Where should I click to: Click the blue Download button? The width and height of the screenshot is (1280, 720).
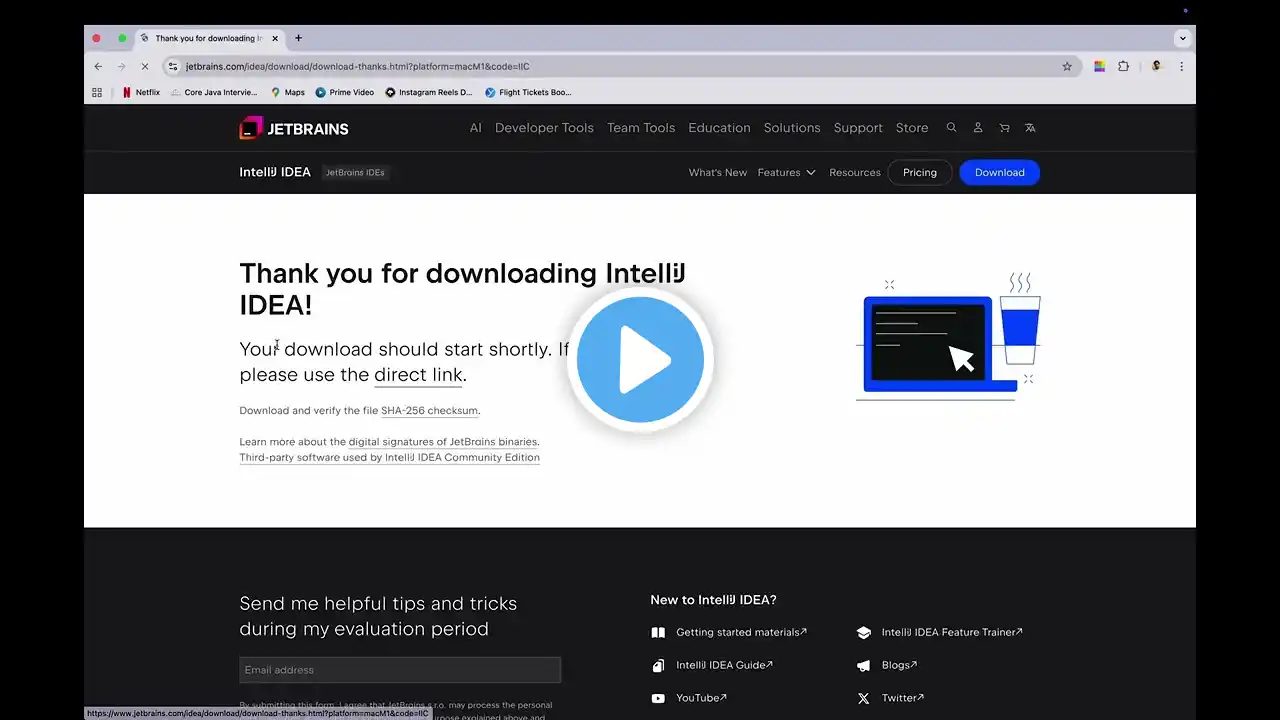point(999,172)
